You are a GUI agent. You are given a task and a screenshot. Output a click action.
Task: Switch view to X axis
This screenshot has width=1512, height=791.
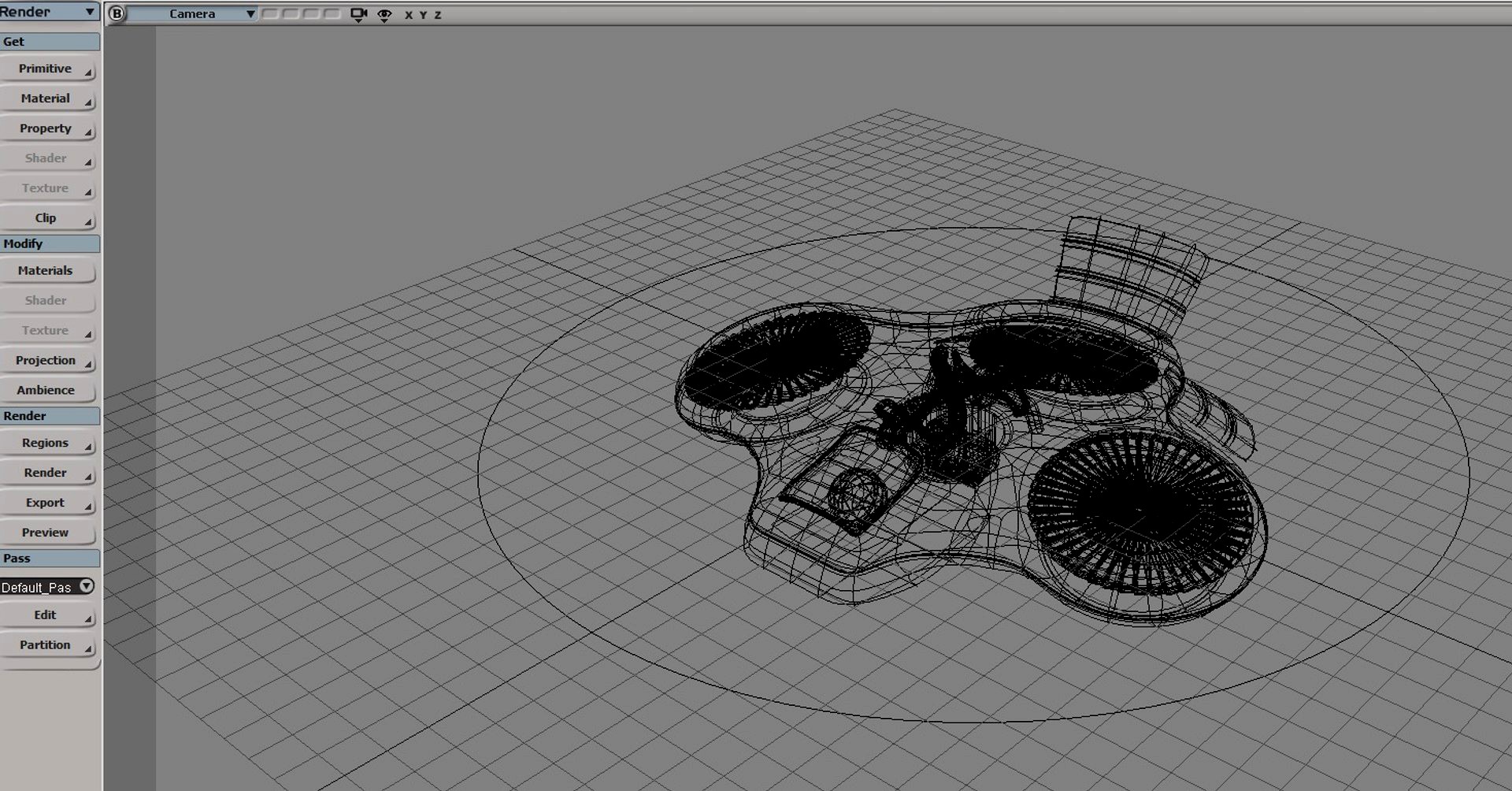click(409, 15)
